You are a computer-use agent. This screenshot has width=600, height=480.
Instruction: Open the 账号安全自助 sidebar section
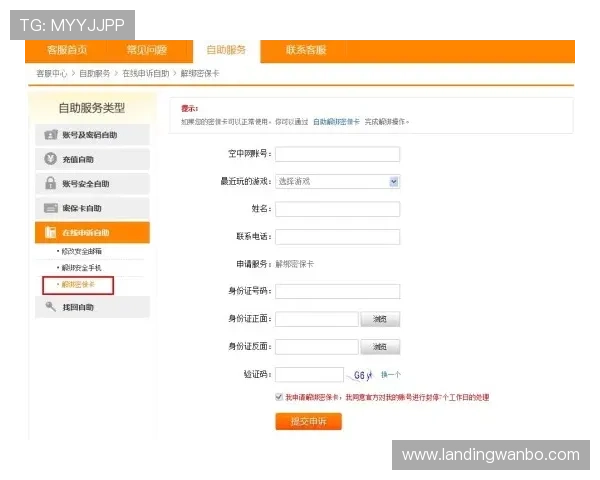(92, 183)
